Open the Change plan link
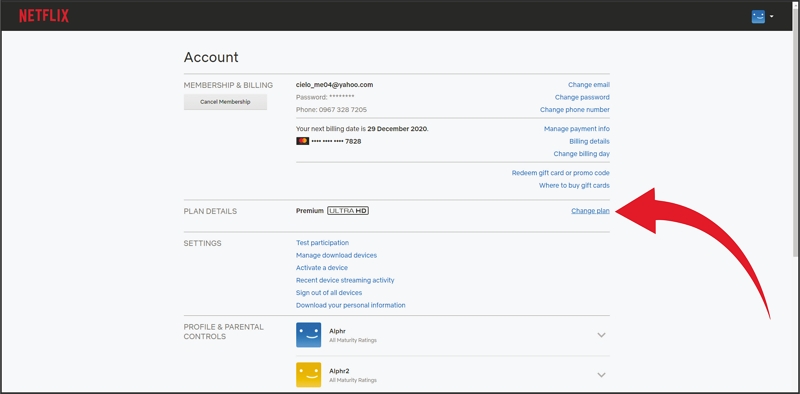Image resolution: width=800 pixels, height=394 pixels. [x=590, y=211]
